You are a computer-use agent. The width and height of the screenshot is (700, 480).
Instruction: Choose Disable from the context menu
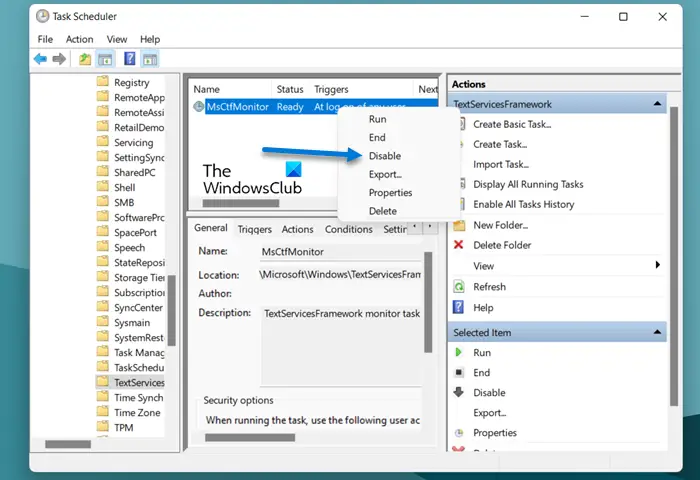(x=385, y=156)
